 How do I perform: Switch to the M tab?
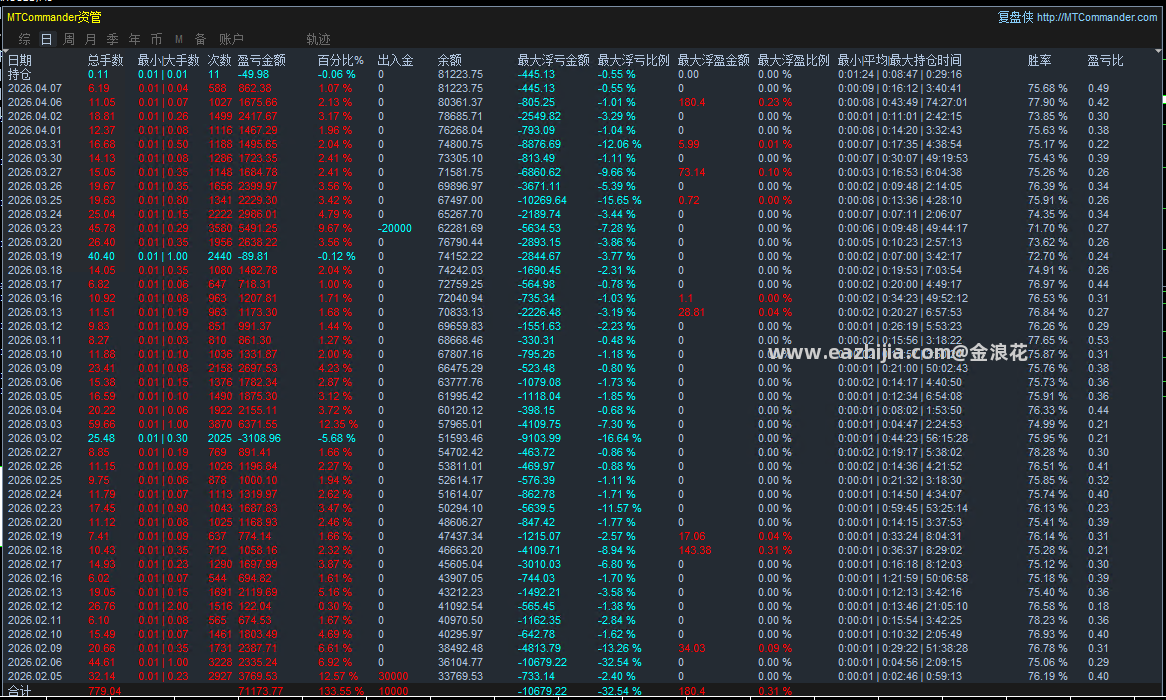pyautogui.click(x=178, y=39)
